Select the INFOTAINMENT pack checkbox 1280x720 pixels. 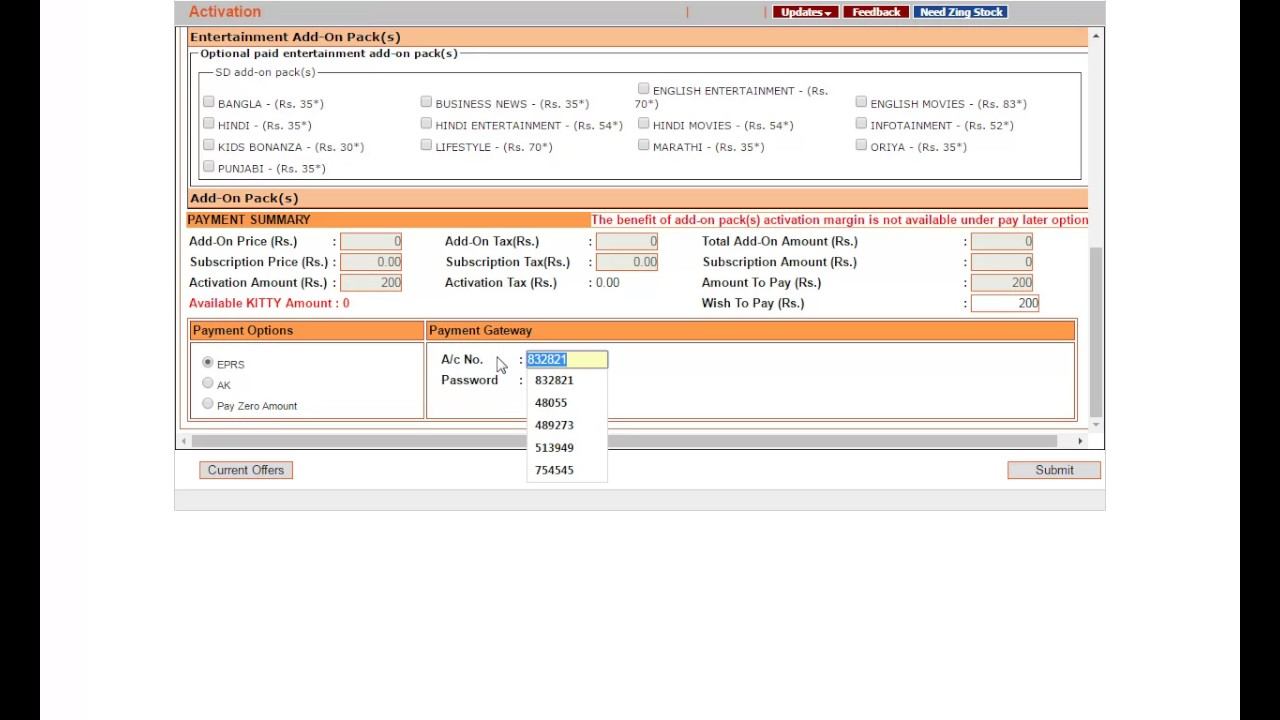(x=861, y=124)
